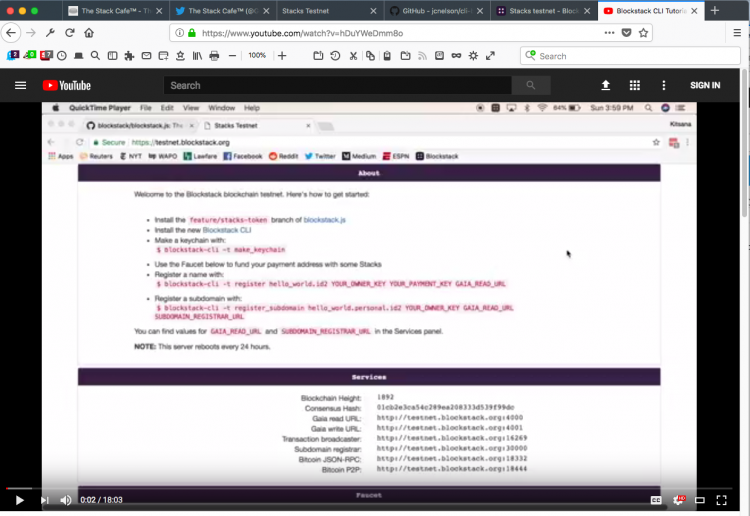
Task: Open YouTube settings vertical dots menu
Action: 663,85
